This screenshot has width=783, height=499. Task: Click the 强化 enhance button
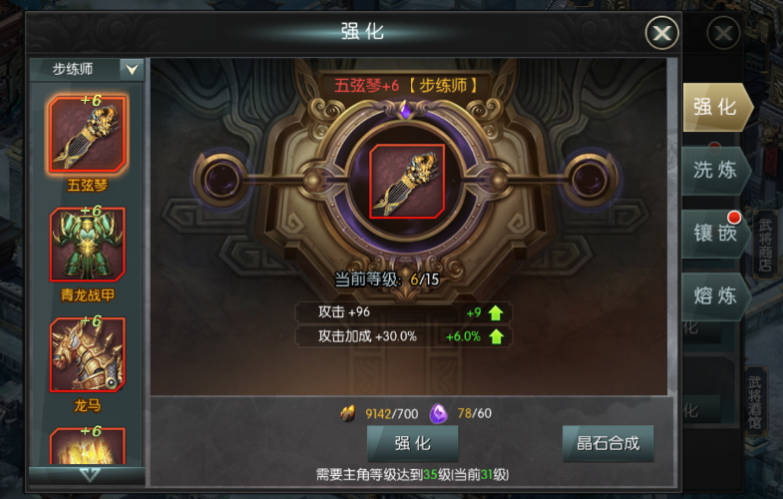pos(412,444)
